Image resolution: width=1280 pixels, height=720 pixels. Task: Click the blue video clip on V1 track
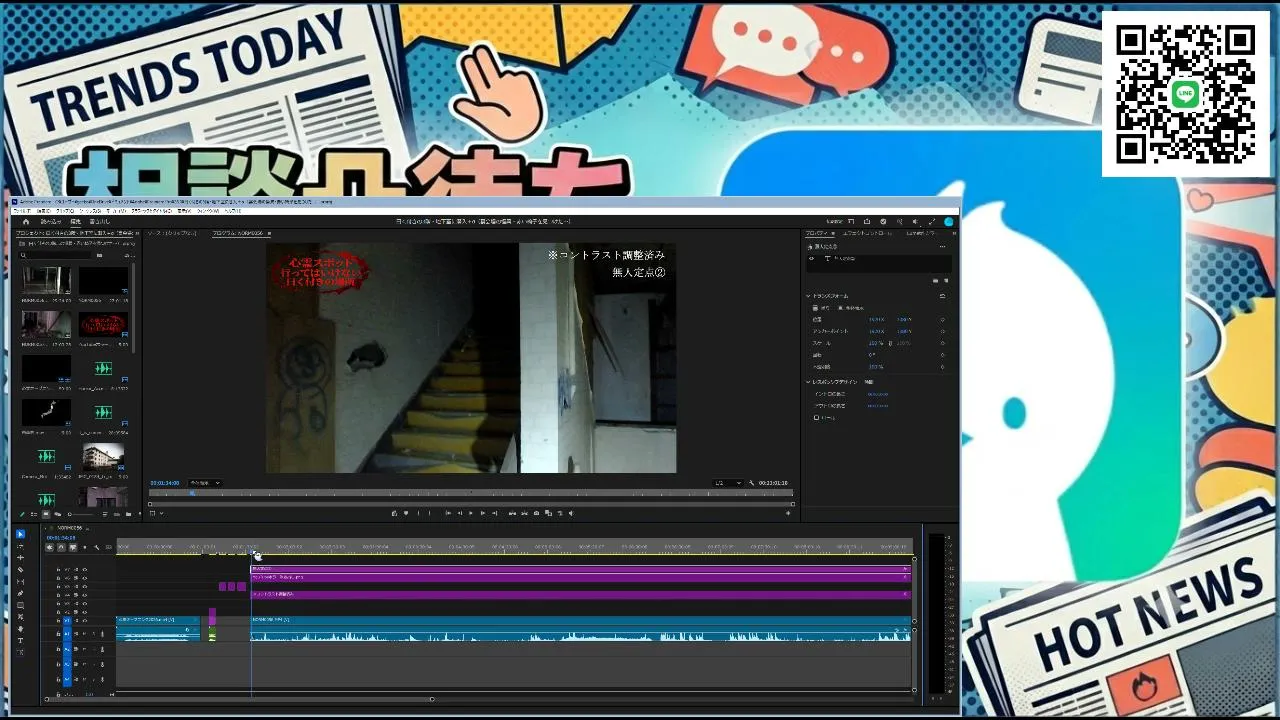tap(580, 620)
